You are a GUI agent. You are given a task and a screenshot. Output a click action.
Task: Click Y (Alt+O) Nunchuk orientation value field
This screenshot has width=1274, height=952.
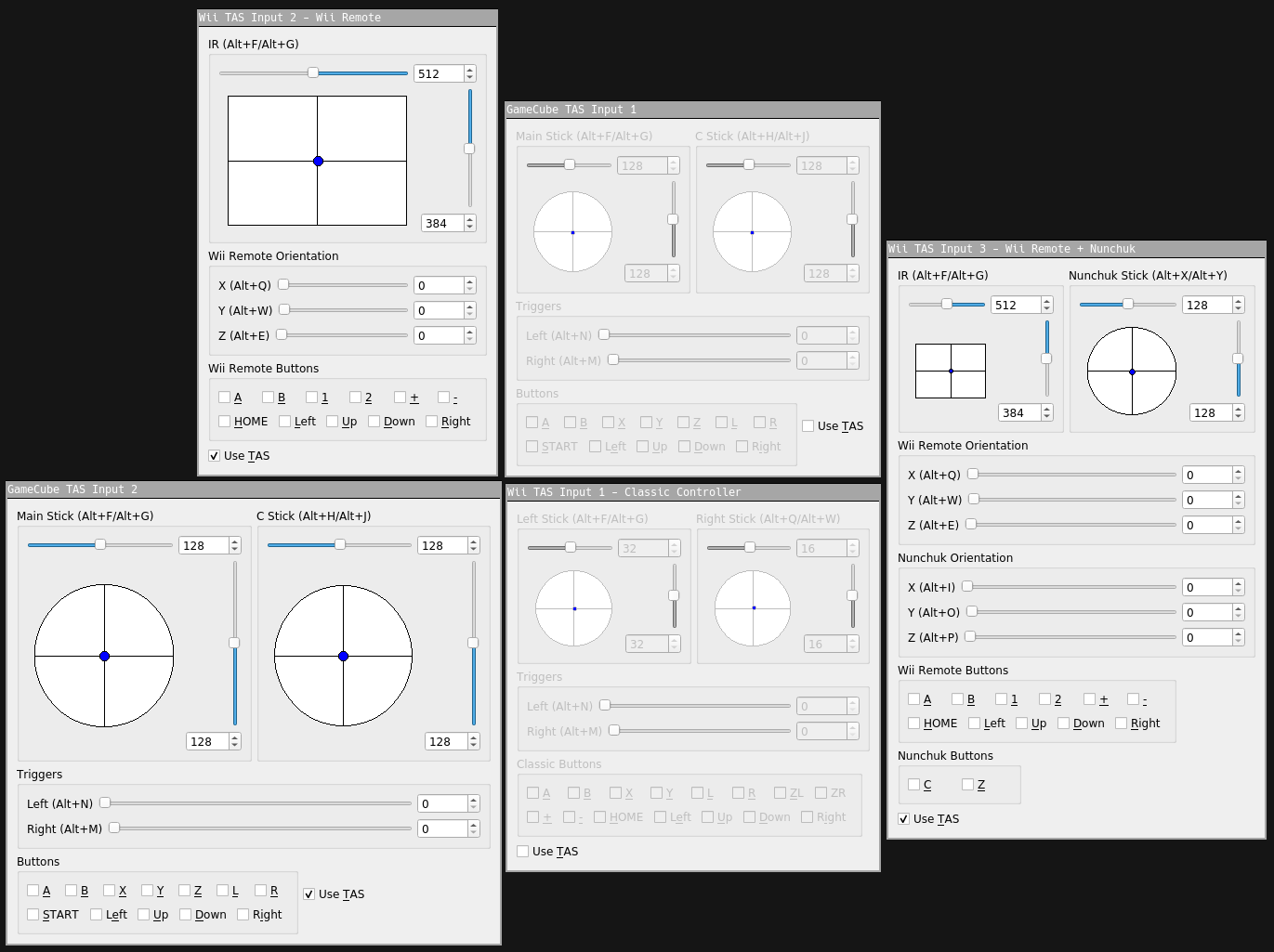(x=1214, y=612)
